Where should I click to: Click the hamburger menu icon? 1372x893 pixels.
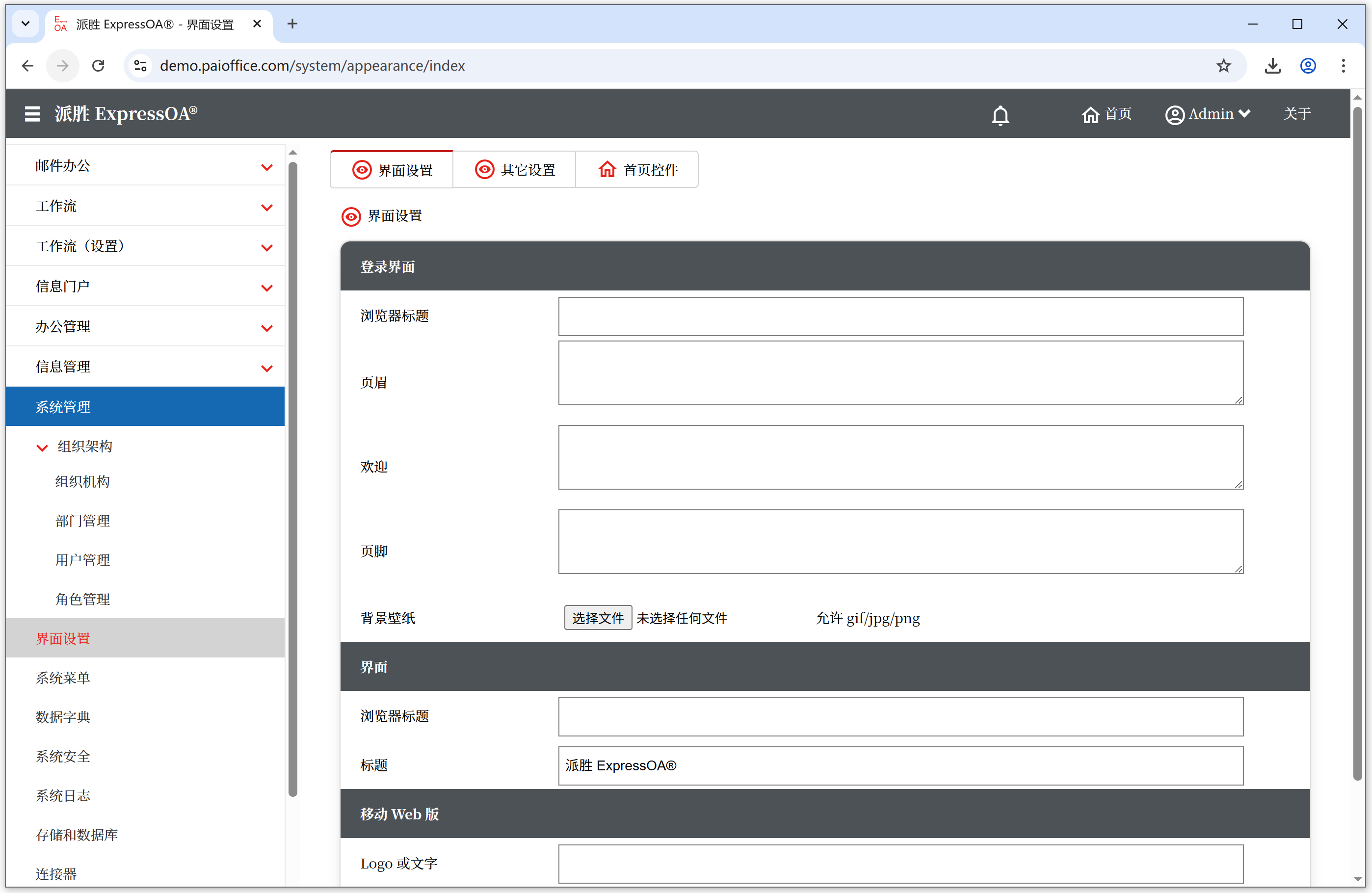32,113
